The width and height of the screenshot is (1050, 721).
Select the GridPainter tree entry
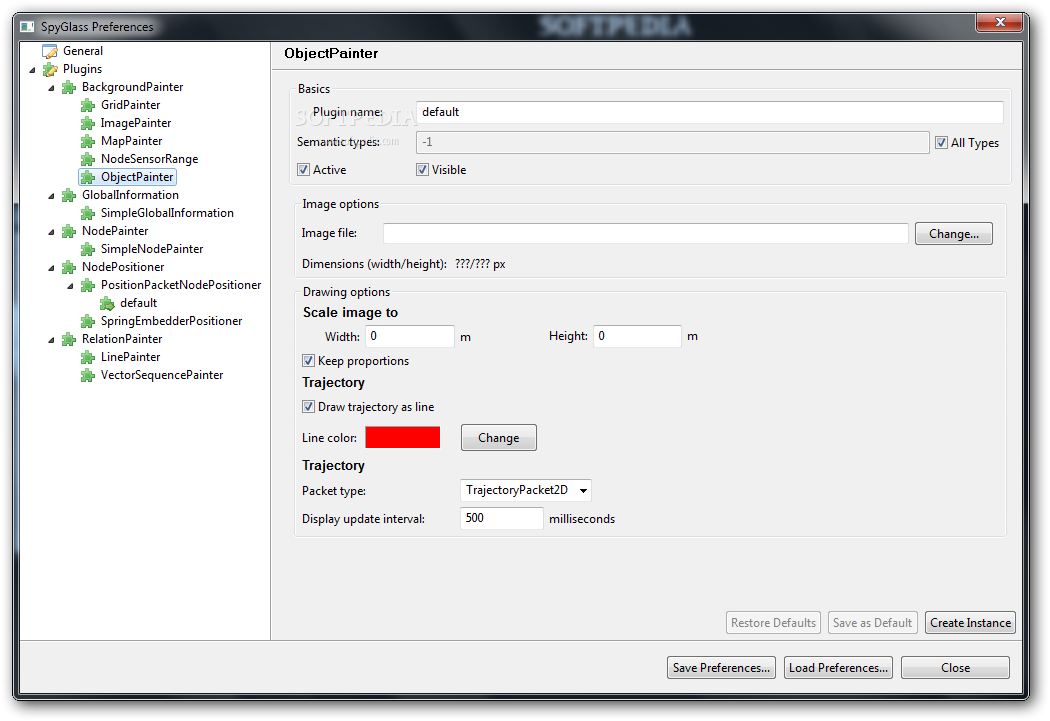(x=131, y=105)
